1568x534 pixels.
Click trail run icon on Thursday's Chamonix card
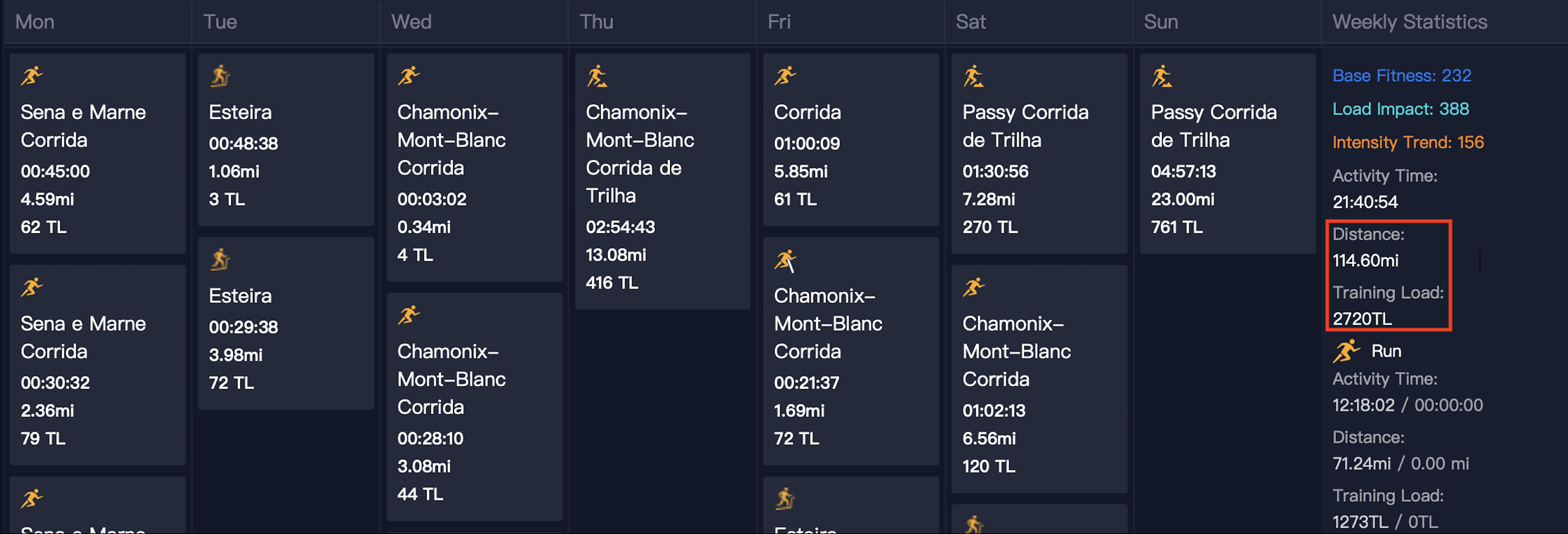coord(597,76)
